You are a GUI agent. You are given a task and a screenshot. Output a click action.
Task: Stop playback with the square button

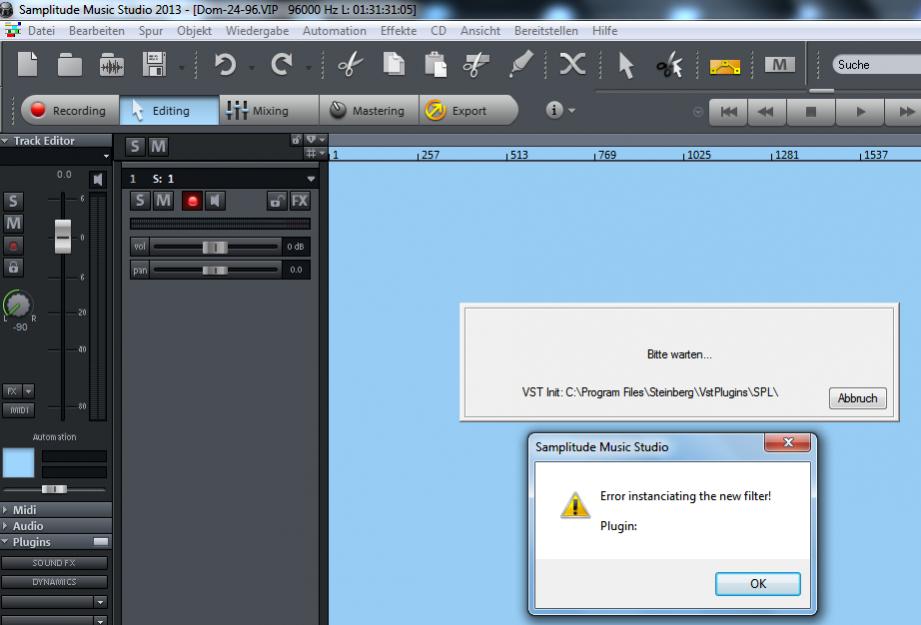click(811, 112)
